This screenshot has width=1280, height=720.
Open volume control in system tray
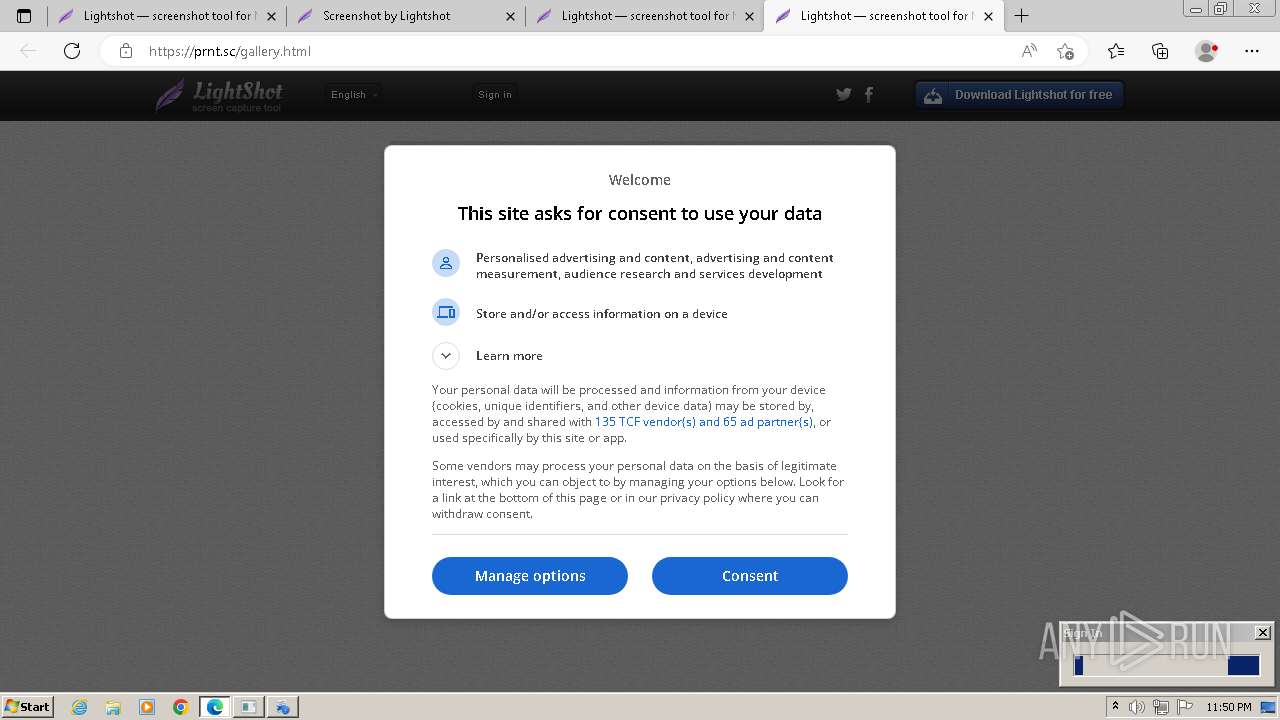(x=1137, y=707)
